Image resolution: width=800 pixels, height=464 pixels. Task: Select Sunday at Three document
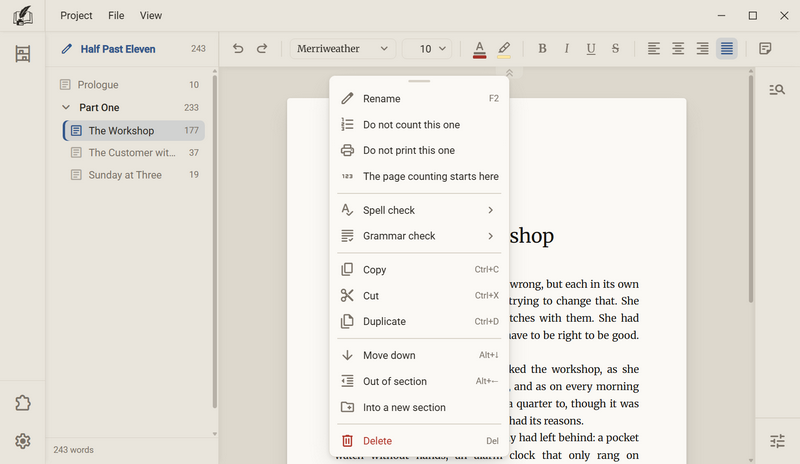point(135,175)
